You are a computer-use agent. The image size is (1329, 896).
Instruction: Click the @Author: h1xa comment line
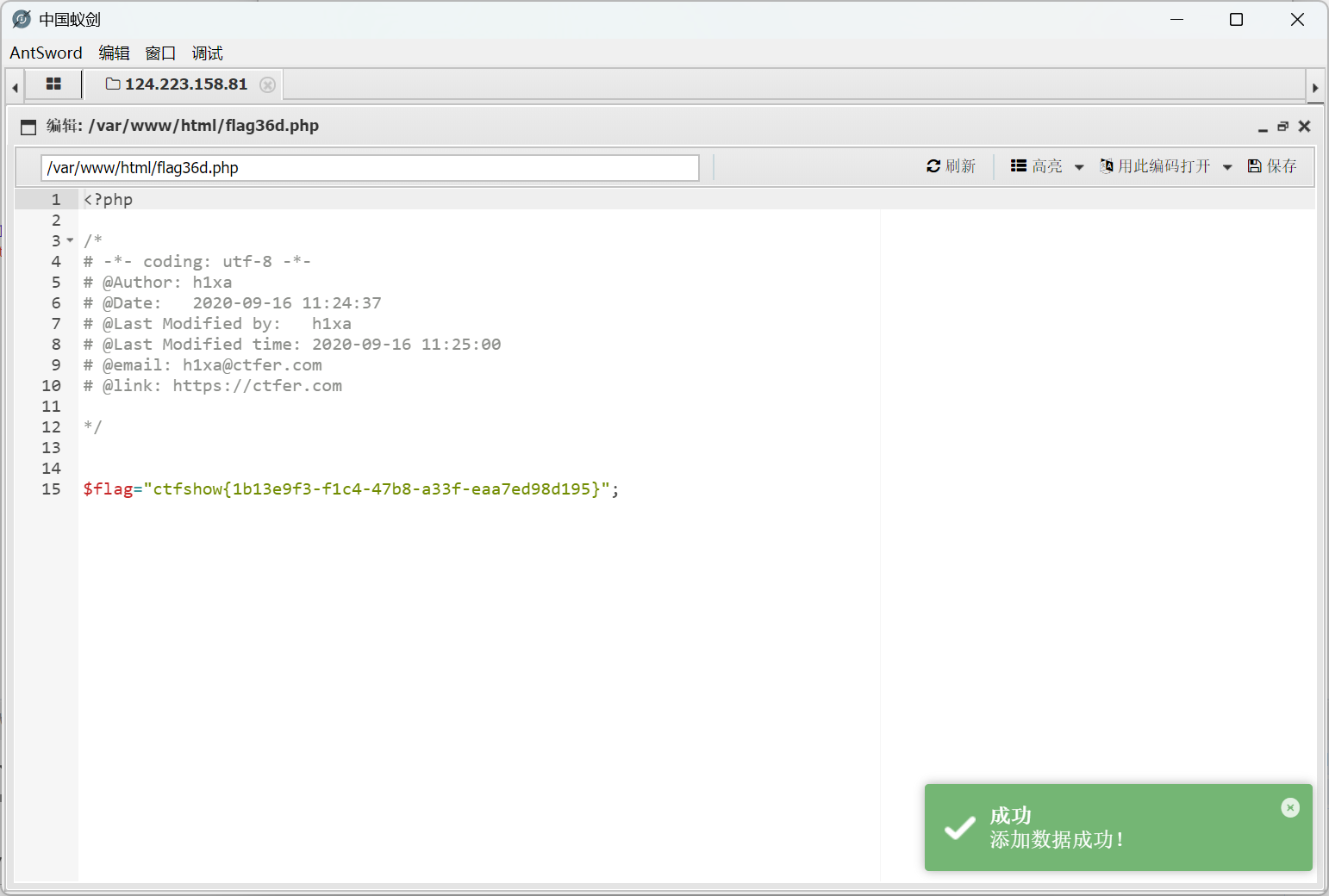pyautogui.click(x=158, y=283)
